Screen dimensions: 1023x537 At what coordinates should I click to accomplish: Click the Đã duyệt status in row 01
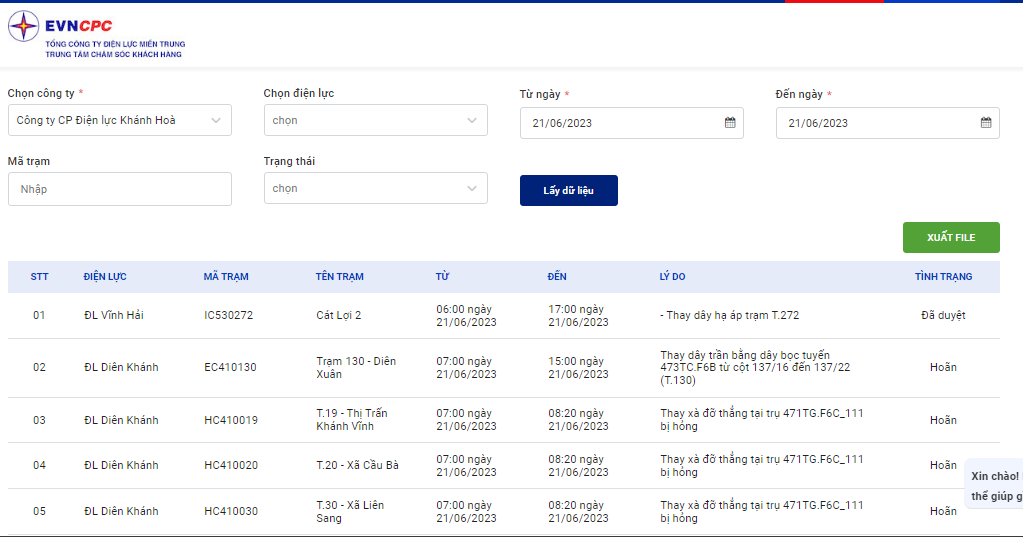tap(942, 315)
